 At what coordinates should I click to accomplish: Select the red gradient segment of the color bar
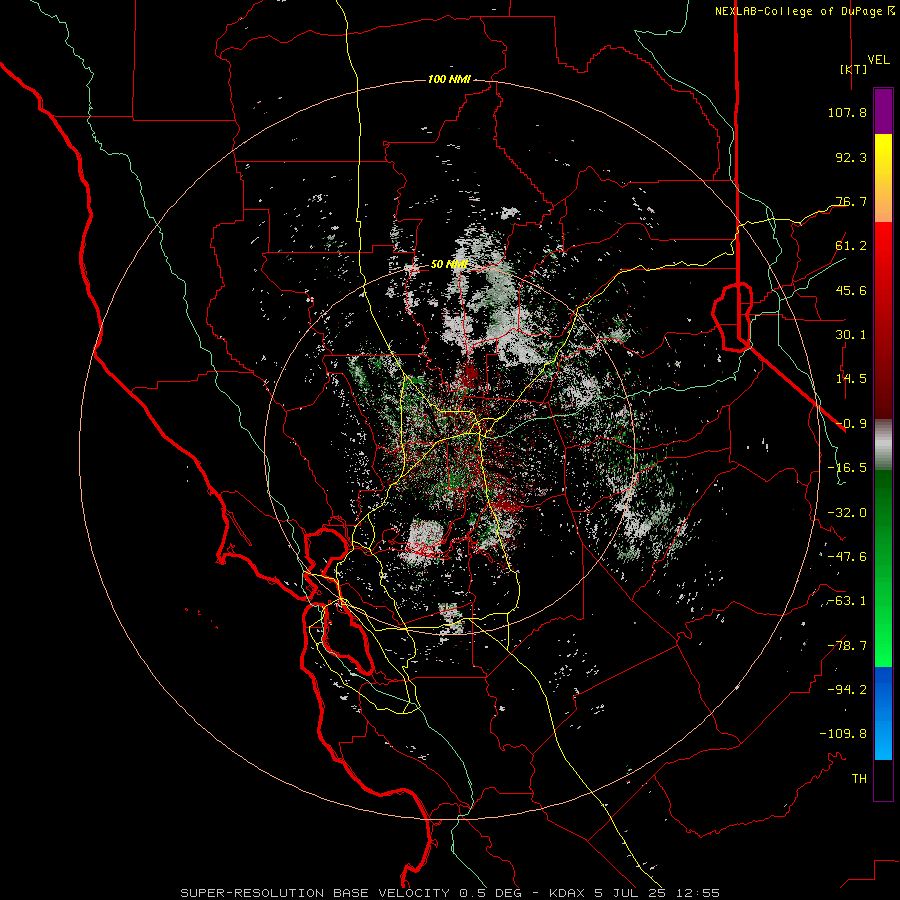tap(883, 320)
